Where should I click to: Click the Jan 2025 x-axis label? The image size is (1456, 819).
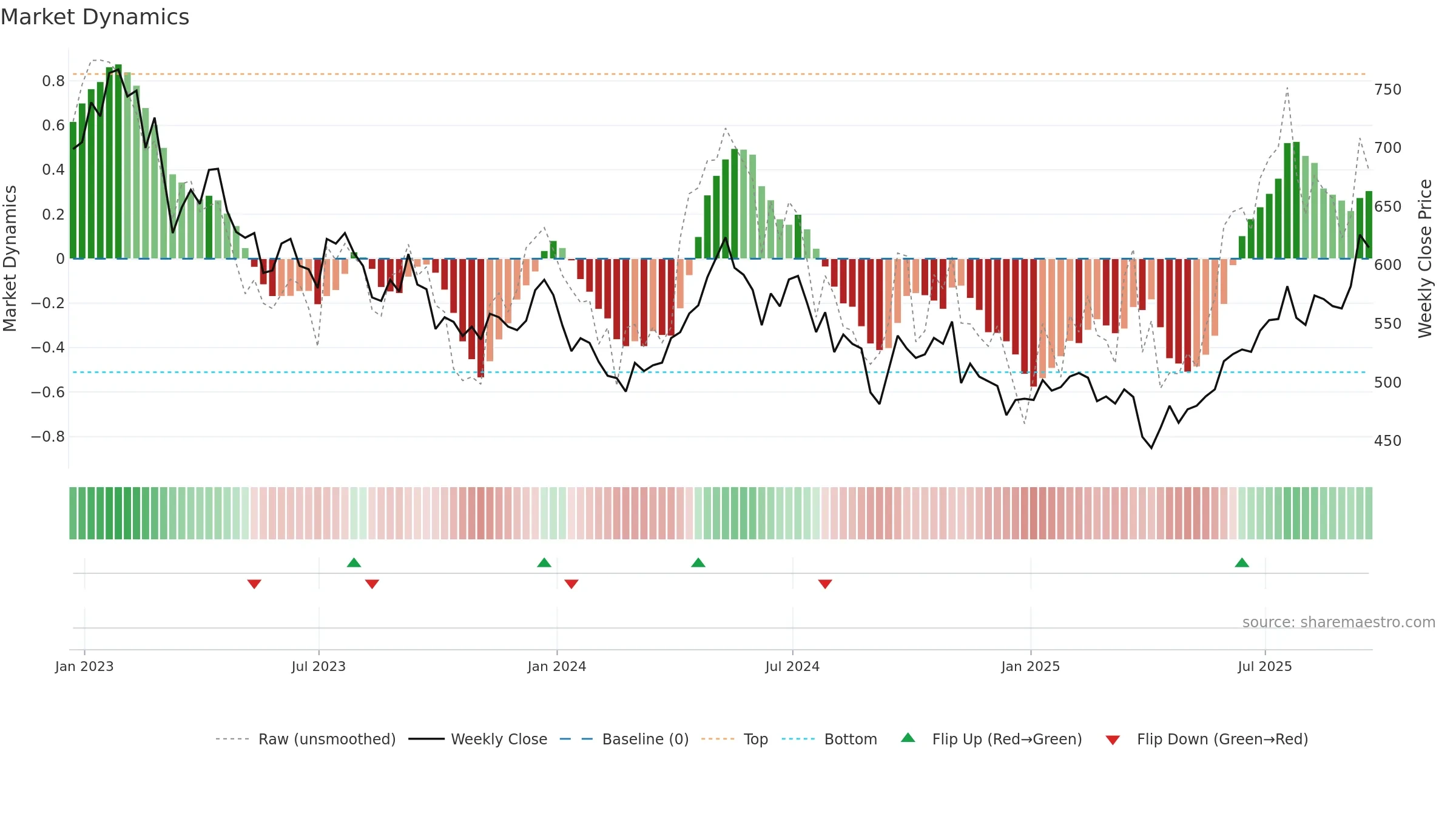pyautogui.click(x=1031, y=666)
